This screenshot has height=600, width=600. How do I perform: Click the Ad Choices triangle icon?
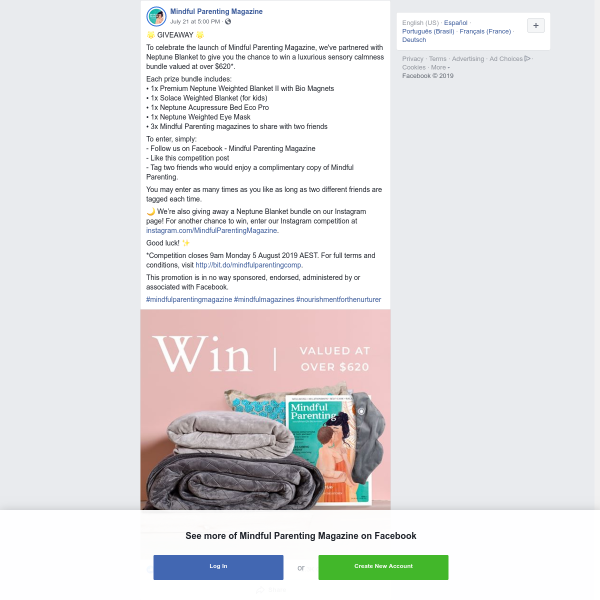tap(527, 59)
